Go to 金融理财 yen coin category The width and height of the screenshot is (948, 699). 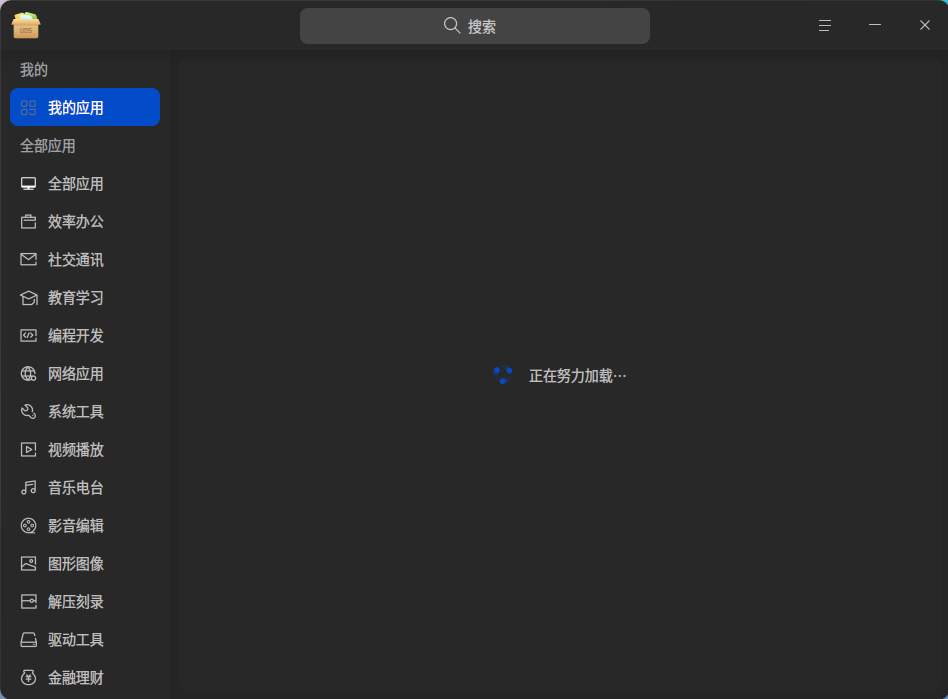[x=85, y=678]
